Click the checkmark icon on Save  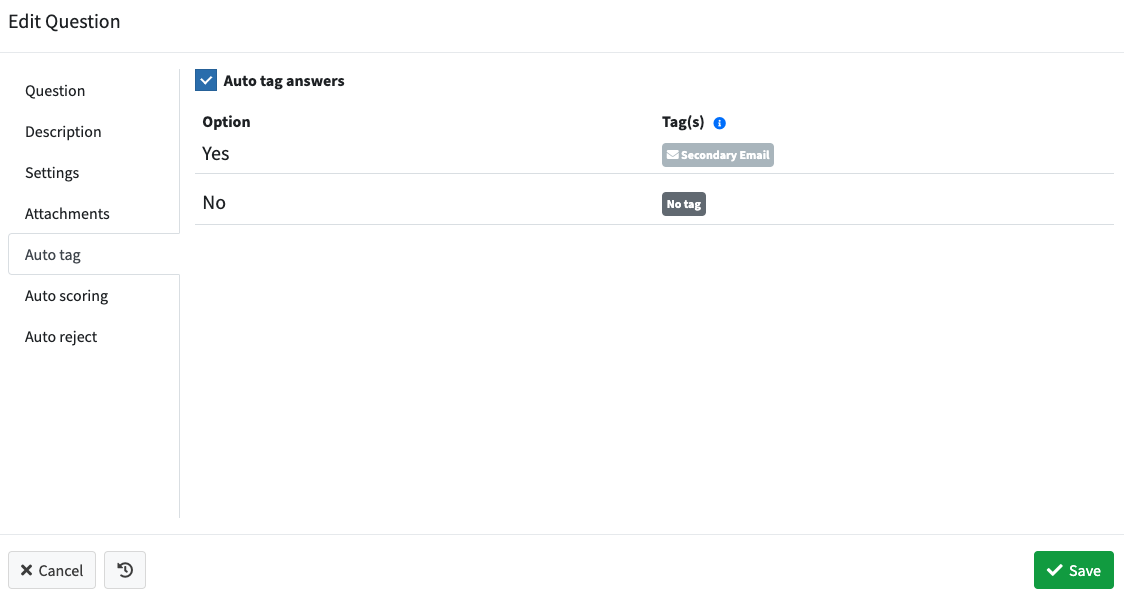pyautogui.click(x=1054, y=570)
